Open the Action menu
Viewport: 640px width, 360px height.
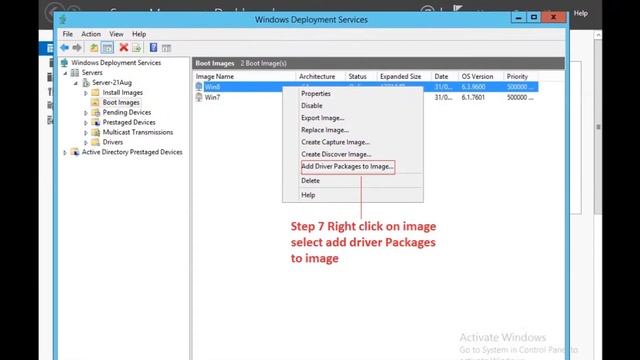coord(91,34)
